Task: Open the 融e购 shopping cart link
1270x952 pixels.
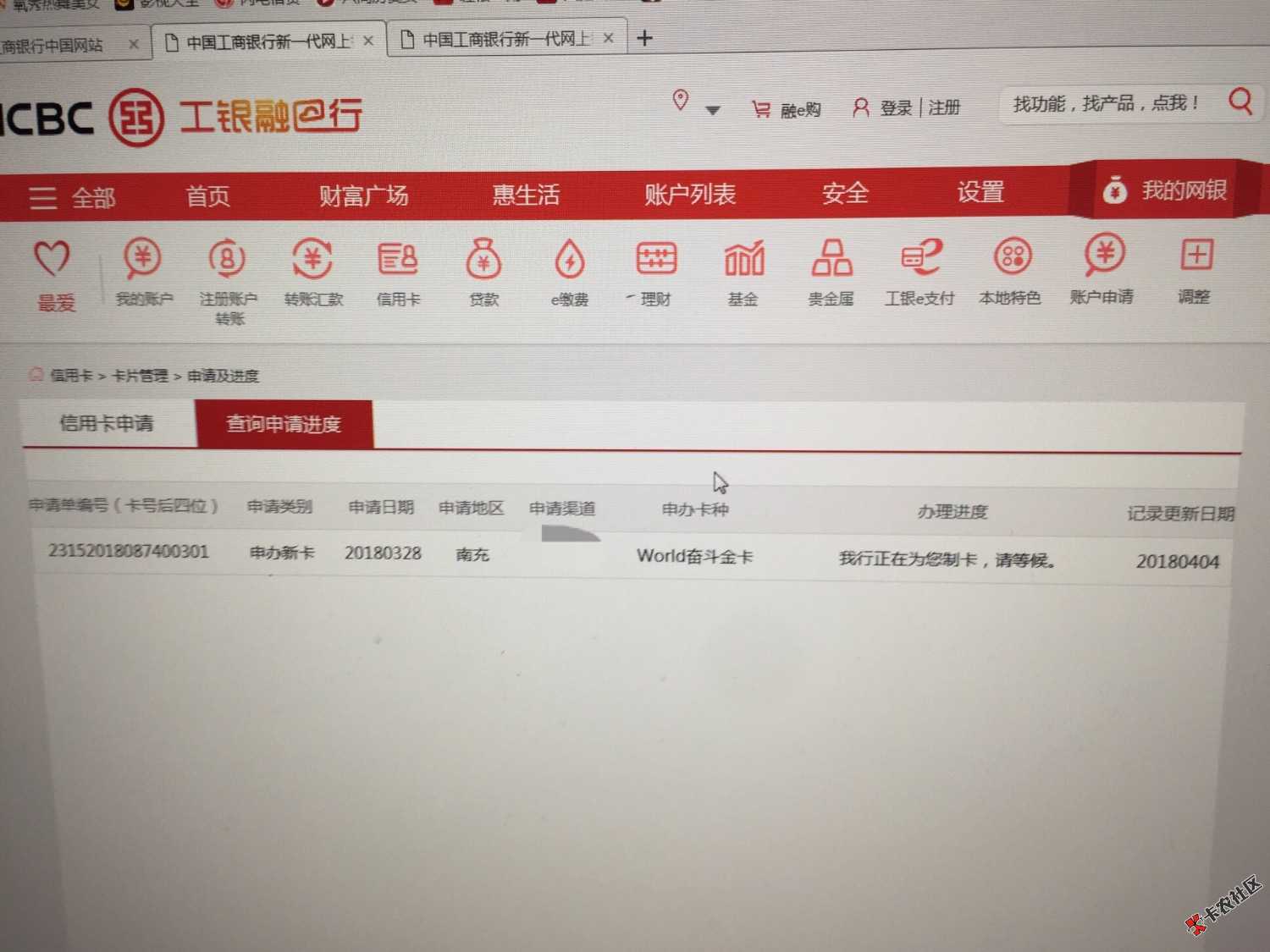Action: tap(787, 109)
